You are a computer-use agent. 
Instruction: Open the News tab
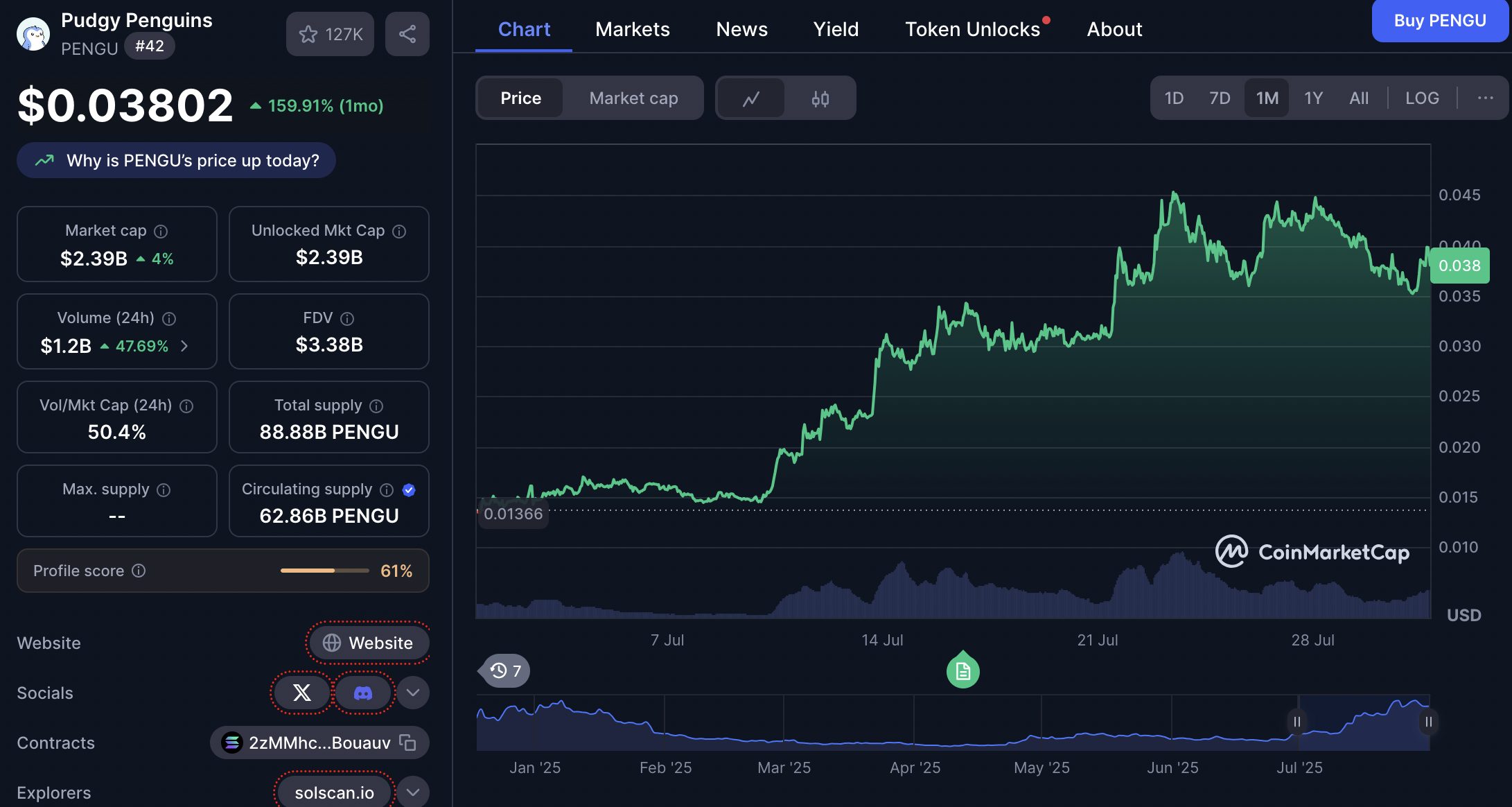741,29
